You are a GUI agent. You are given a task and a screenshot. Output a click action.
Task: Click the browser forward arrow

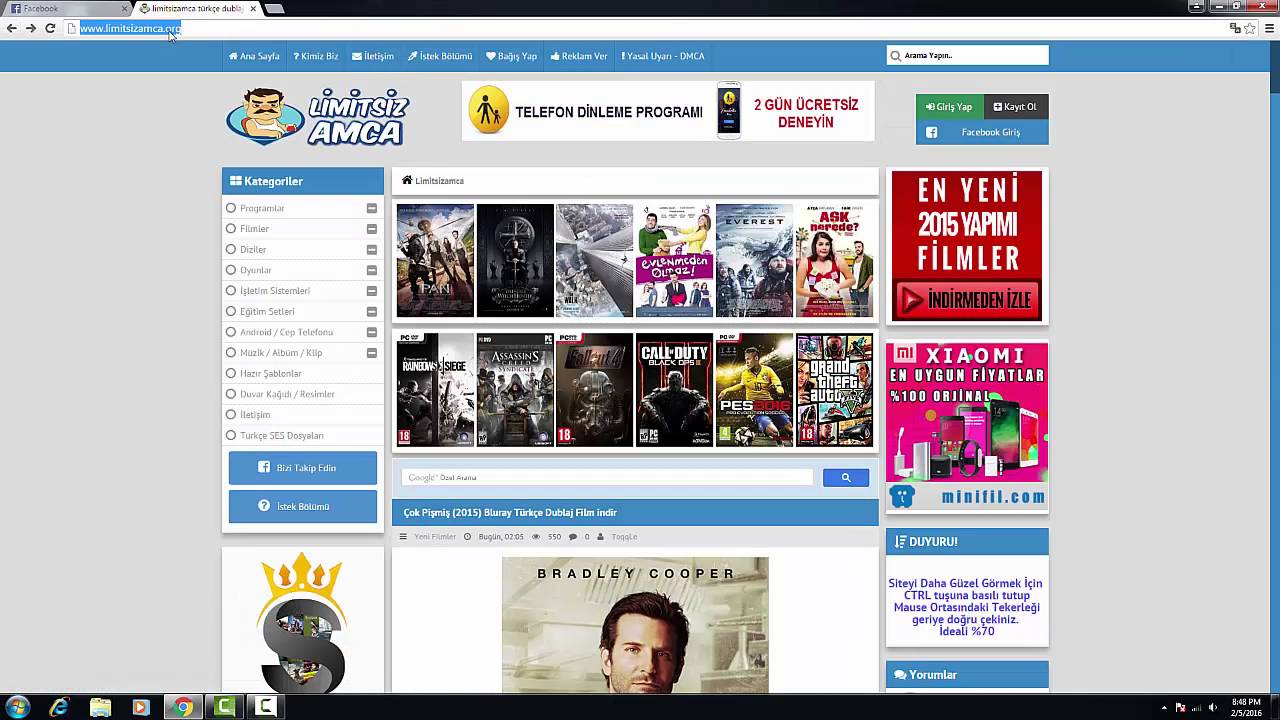click(30, 28)
